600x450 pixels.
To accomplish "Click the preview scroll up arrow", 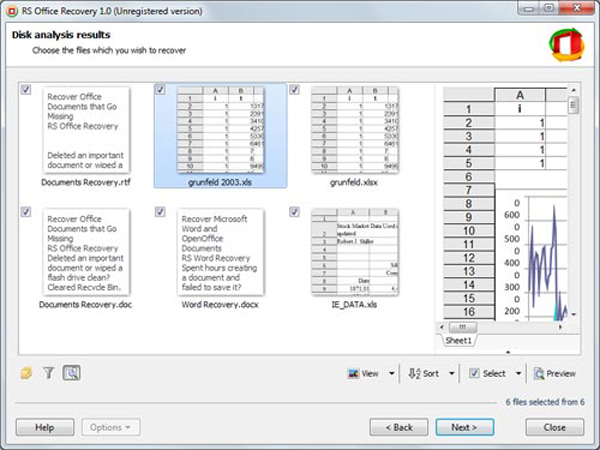I will pyautogui.click(x=573, y=90).
